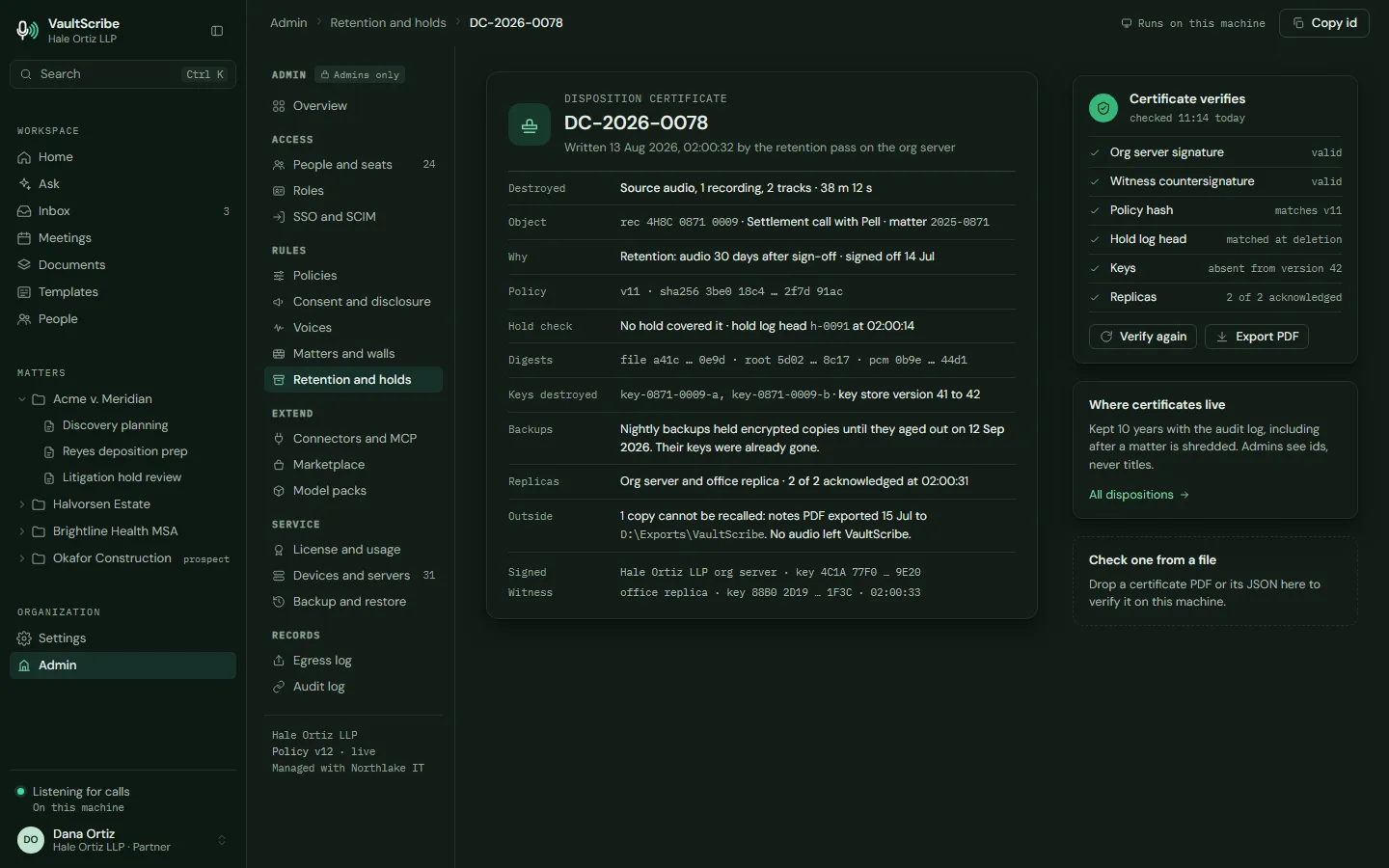Click the certificate file drop zone
1389x868 pixels.
point(1215,581)
